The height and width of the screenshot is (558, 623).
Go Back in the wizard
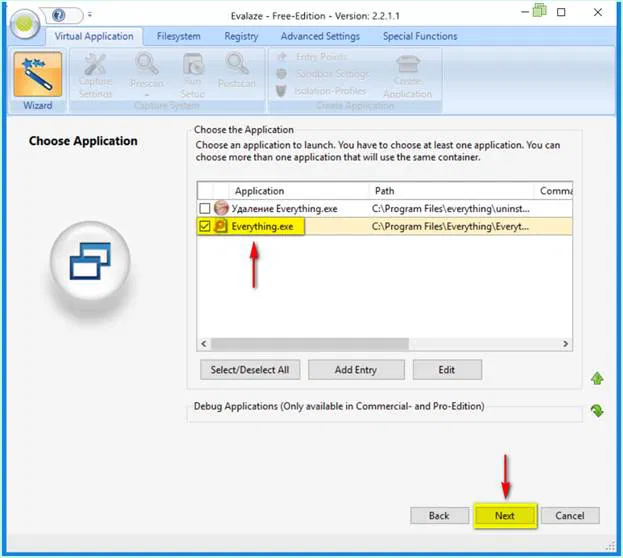click(439, 515)
